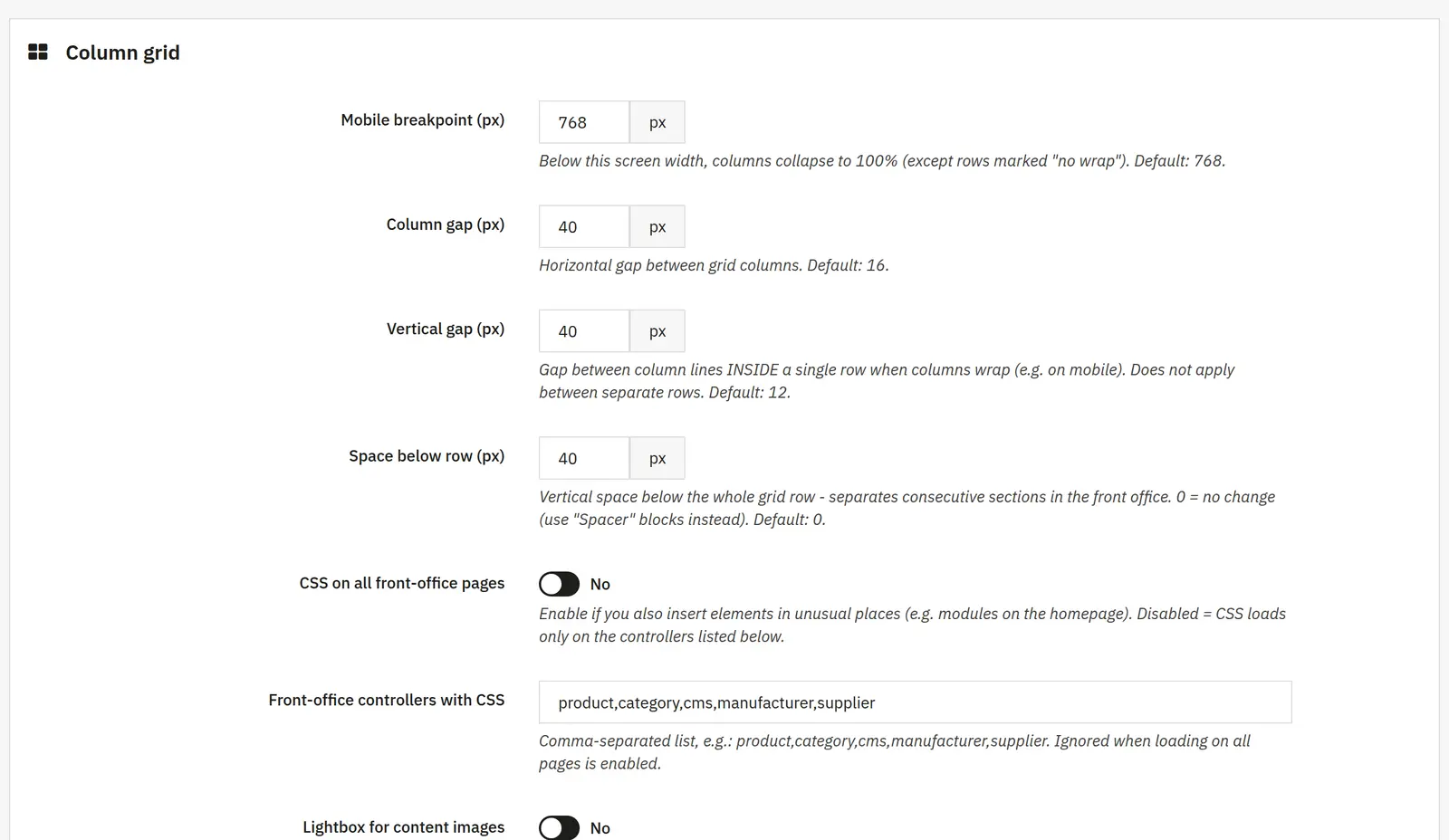1449x840 pixels.
Task: Focus the Space below row input field
Action: tap(584, 458)
